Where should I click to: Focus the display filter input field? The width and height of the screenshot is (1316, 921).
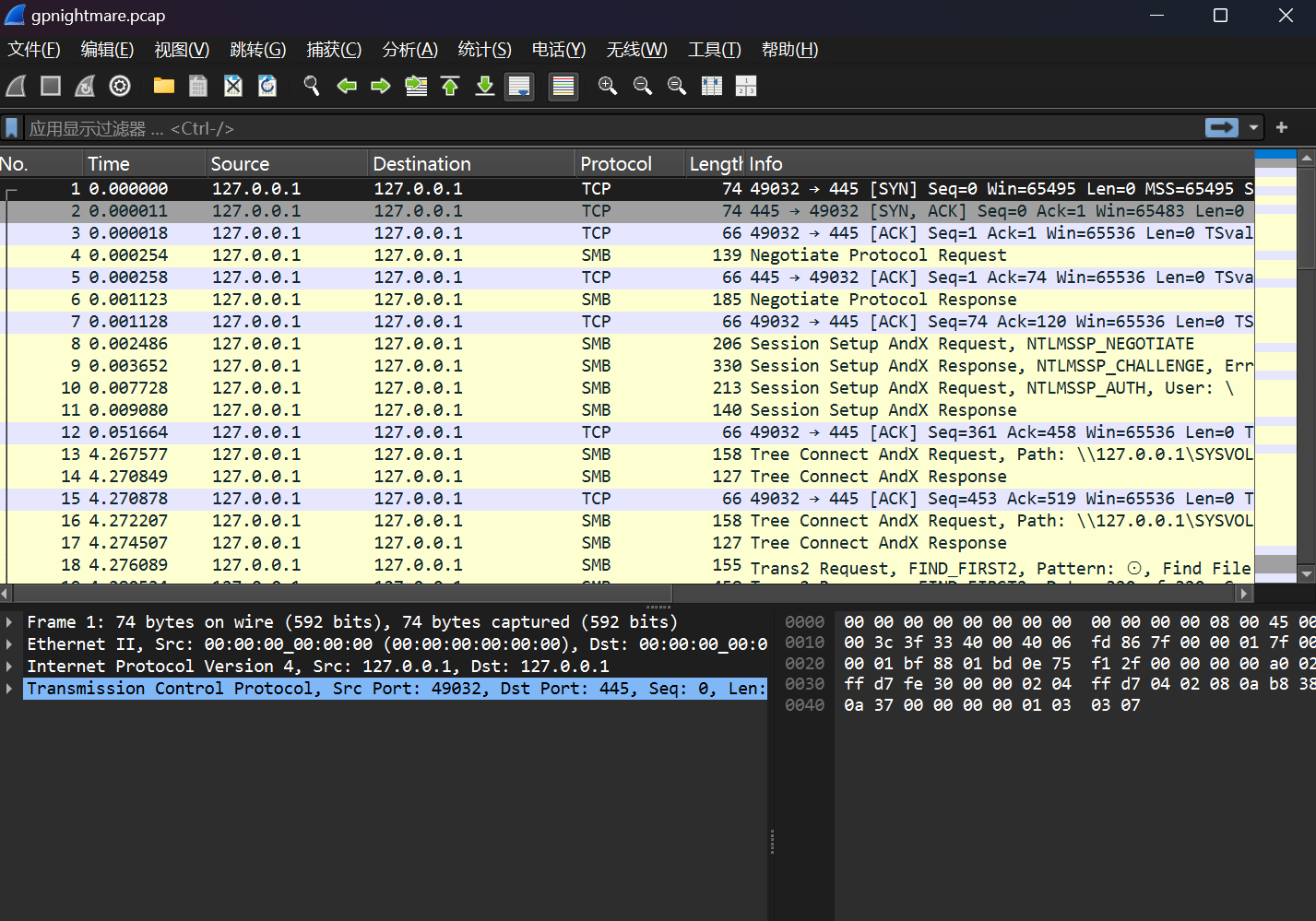coord(613,128)
